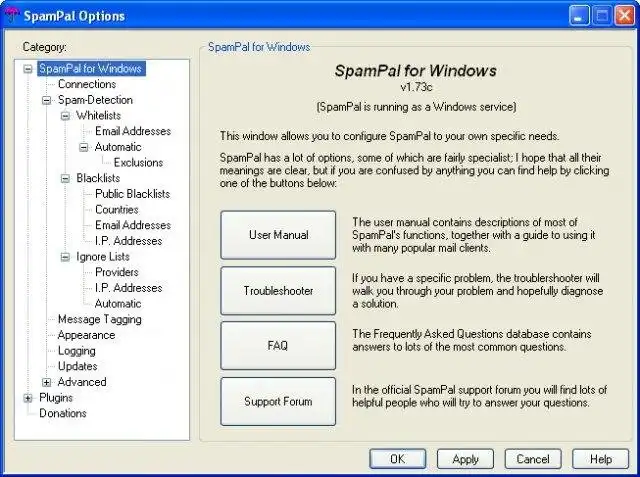Collapse the Whitelists tree node
640x477 pixels.
pyautogui.click(x=65, y=116)
